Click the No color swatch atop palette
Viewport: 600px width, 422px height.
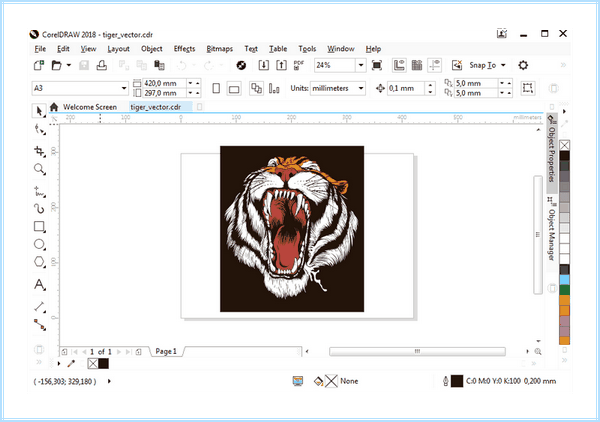pyautogui.click(x=564, y=145)
